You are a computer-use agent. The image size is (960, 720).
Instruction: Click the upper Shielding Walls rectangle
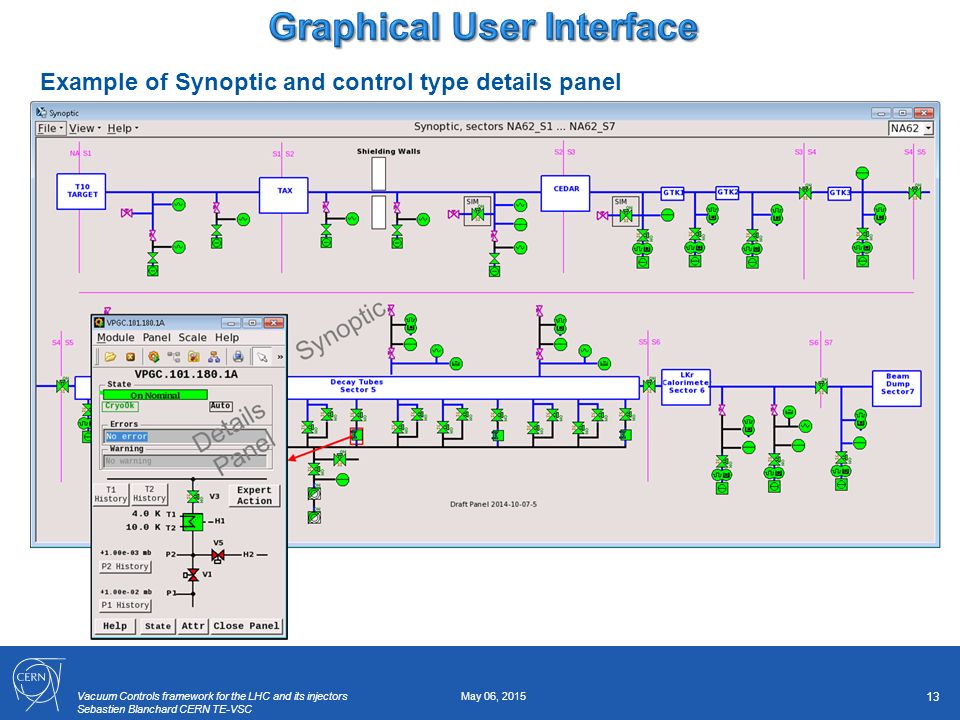[379, 174]
